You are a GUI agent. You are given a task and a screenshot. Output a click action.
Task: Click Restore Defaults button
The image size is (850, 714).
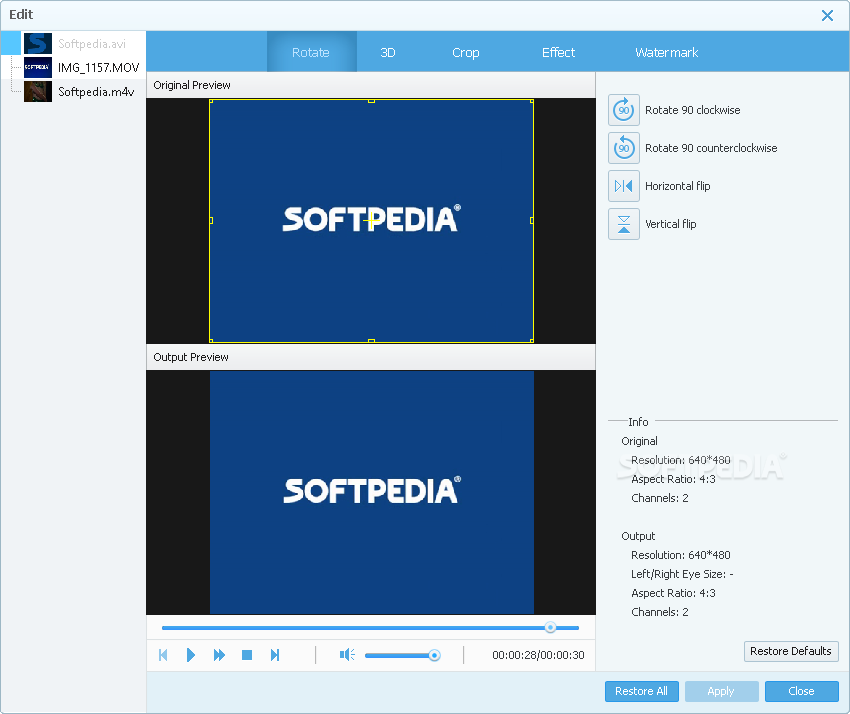coord(791,651)
